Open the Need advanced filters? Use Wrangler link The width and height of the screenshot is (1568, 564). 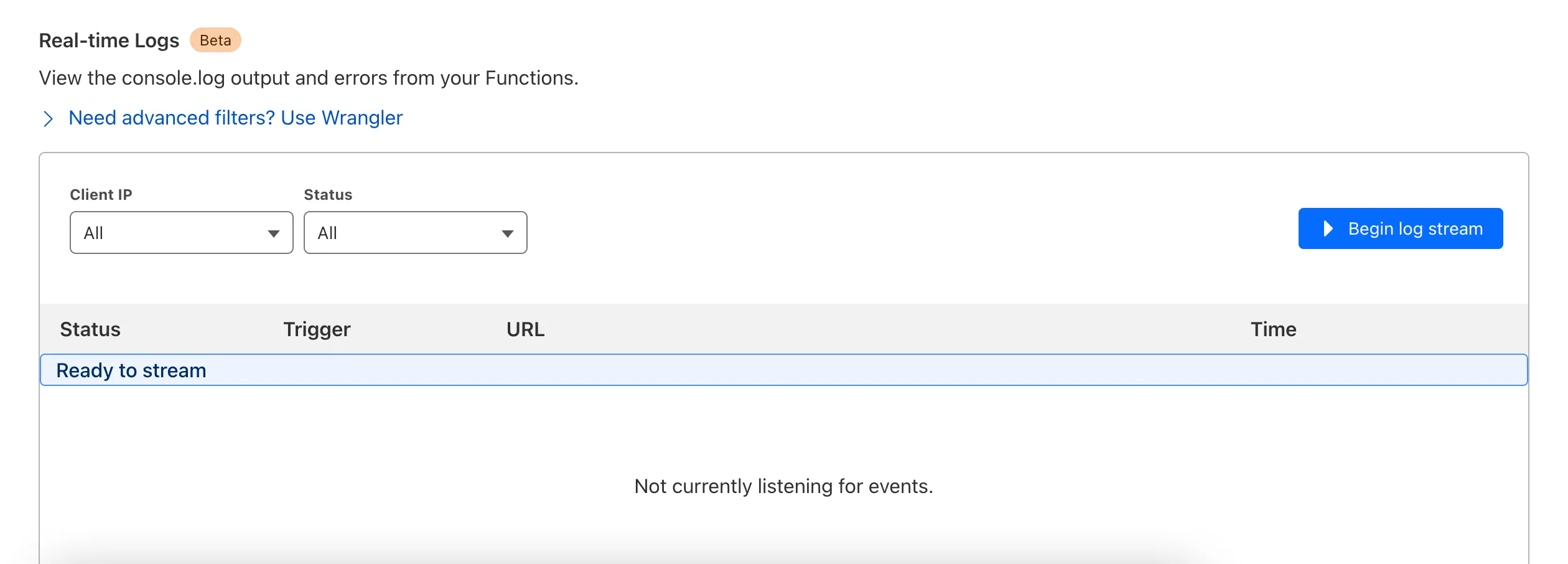(x=235, y=118)
